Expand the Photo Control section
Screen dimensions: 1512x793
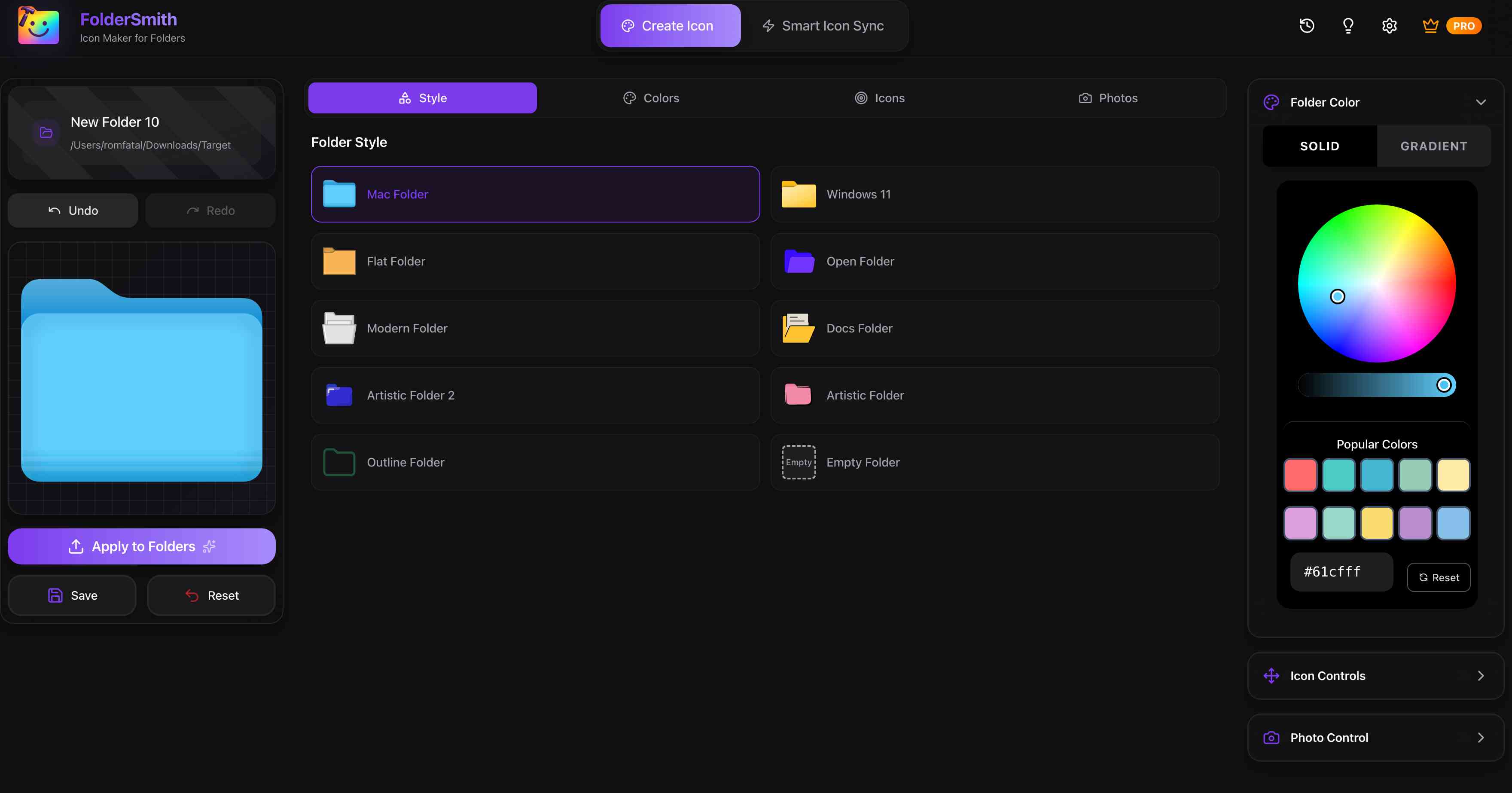click(1374, 737)
